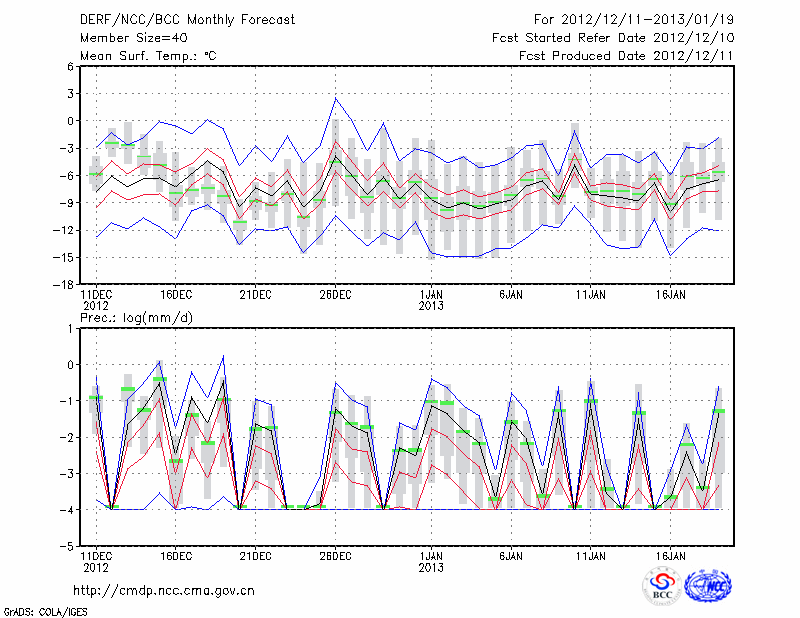Click the -5 value on precipitation axis
This screenshot has width=800, height=618.
(70, 547)
